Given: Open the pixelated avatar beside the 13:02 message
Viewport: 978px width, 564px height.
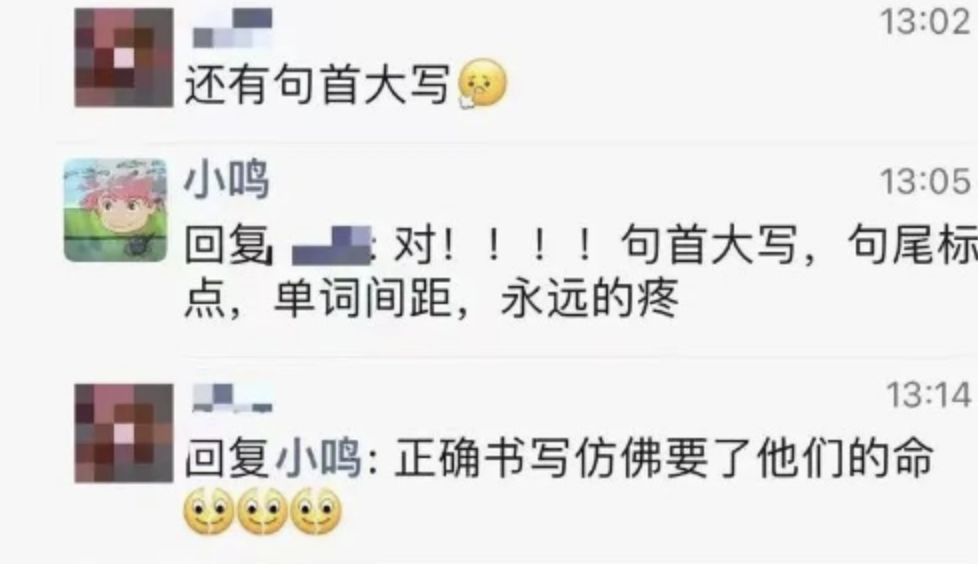Looking at the screenshot, I should (123, 57).
